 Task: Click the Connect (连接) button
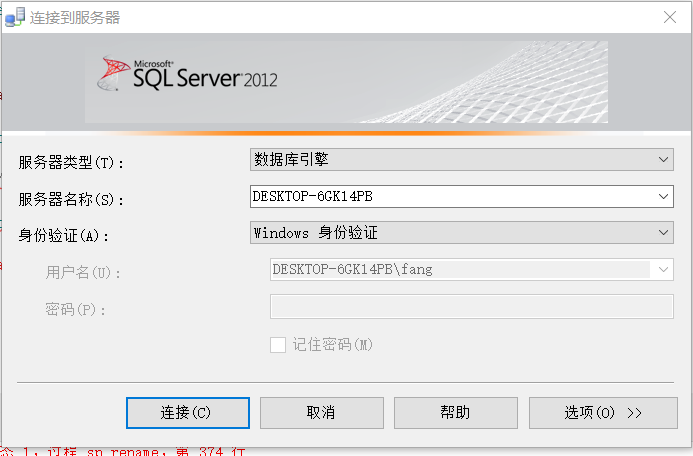tap(188, 413)
